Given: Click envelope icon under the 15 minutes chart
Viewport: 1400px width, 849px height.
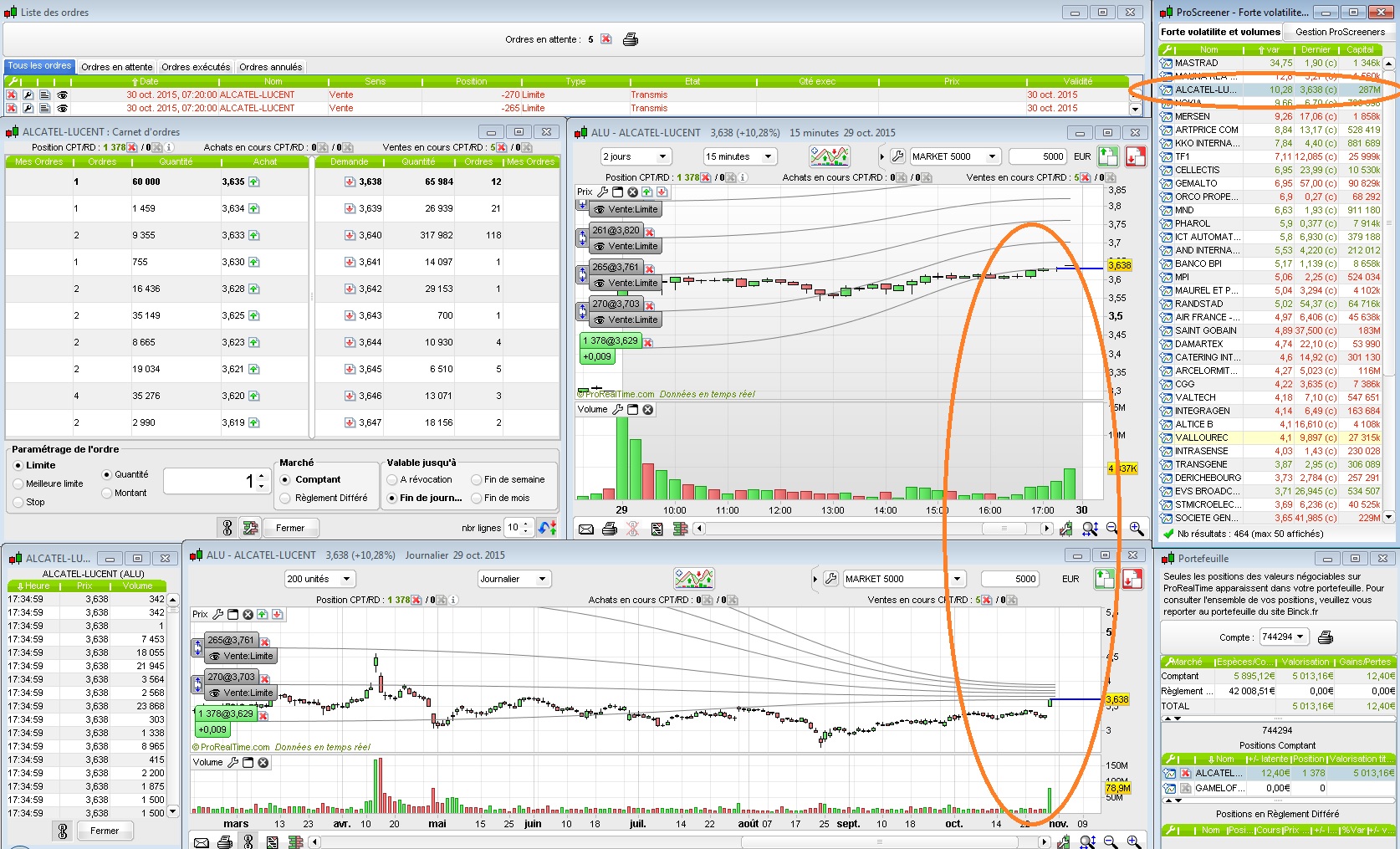Looking at the screenshot, I should click(x=586, y=529).
